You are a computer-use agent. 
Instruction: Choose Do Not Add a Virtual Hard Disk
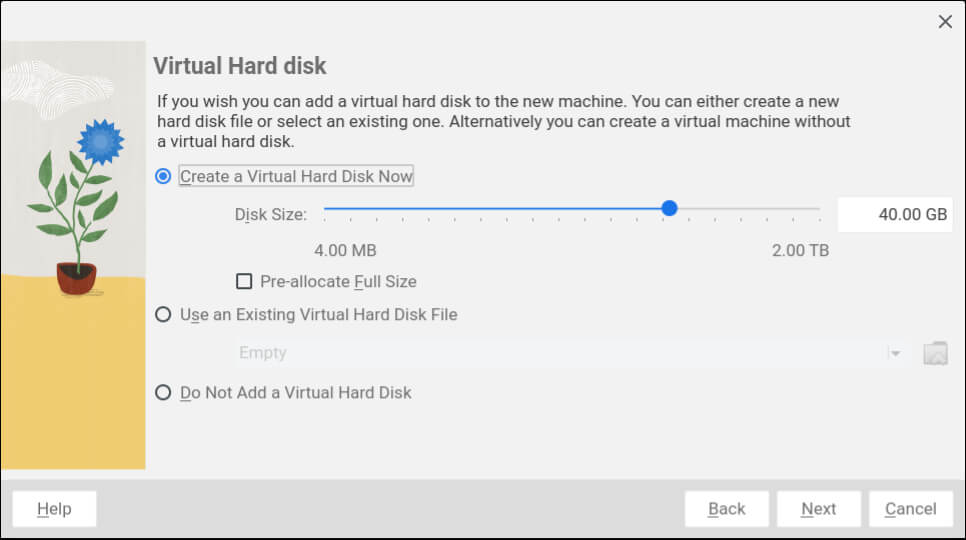click(x=164, y=393)
